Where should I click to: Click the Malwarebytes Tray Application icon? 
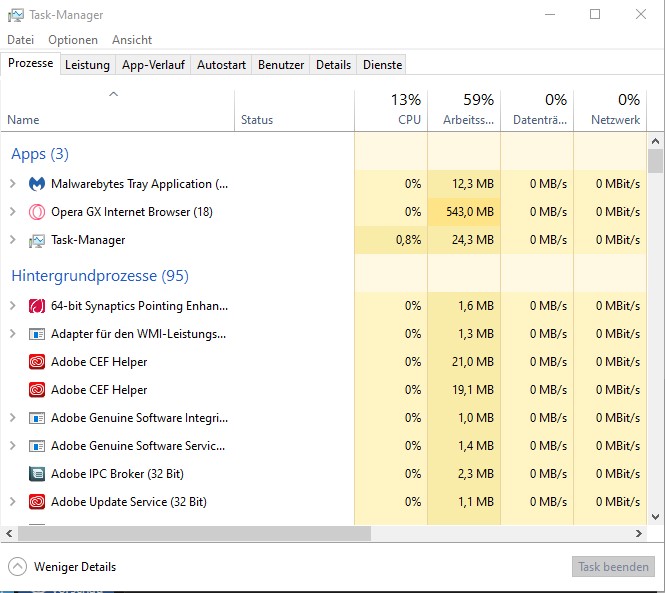coord(37,184)
